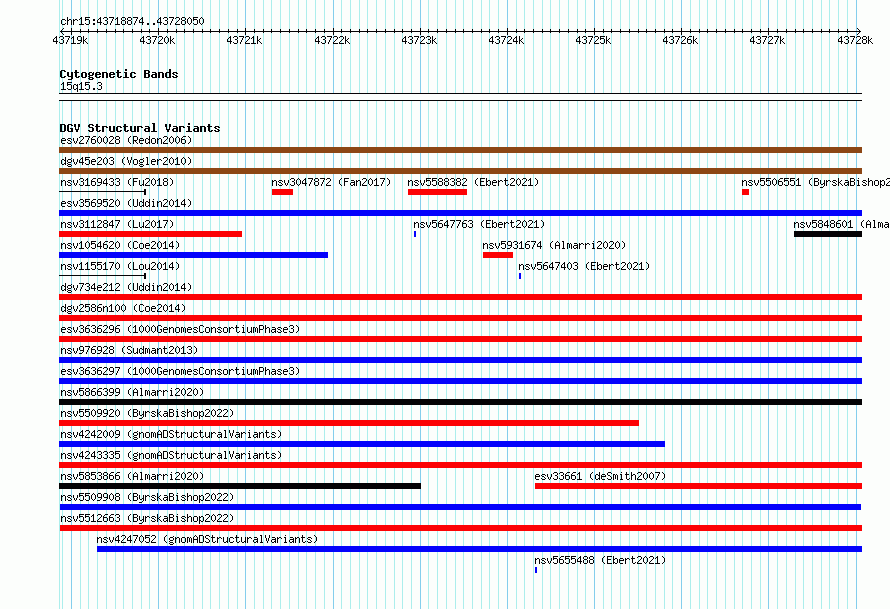
Task: Open nsv4247052 (gnomADStructuralVariants) label
Action: pos(207,539)
